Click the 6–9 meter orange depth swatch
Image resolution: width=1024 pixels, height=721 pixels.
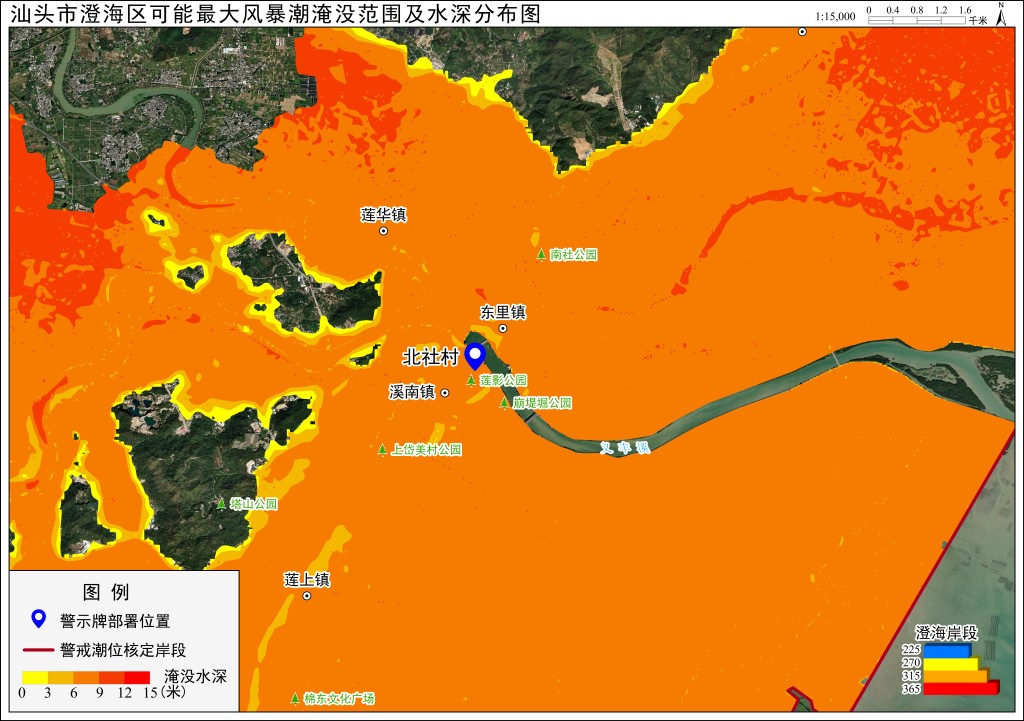pyautogui.click(x=86, y=678)
